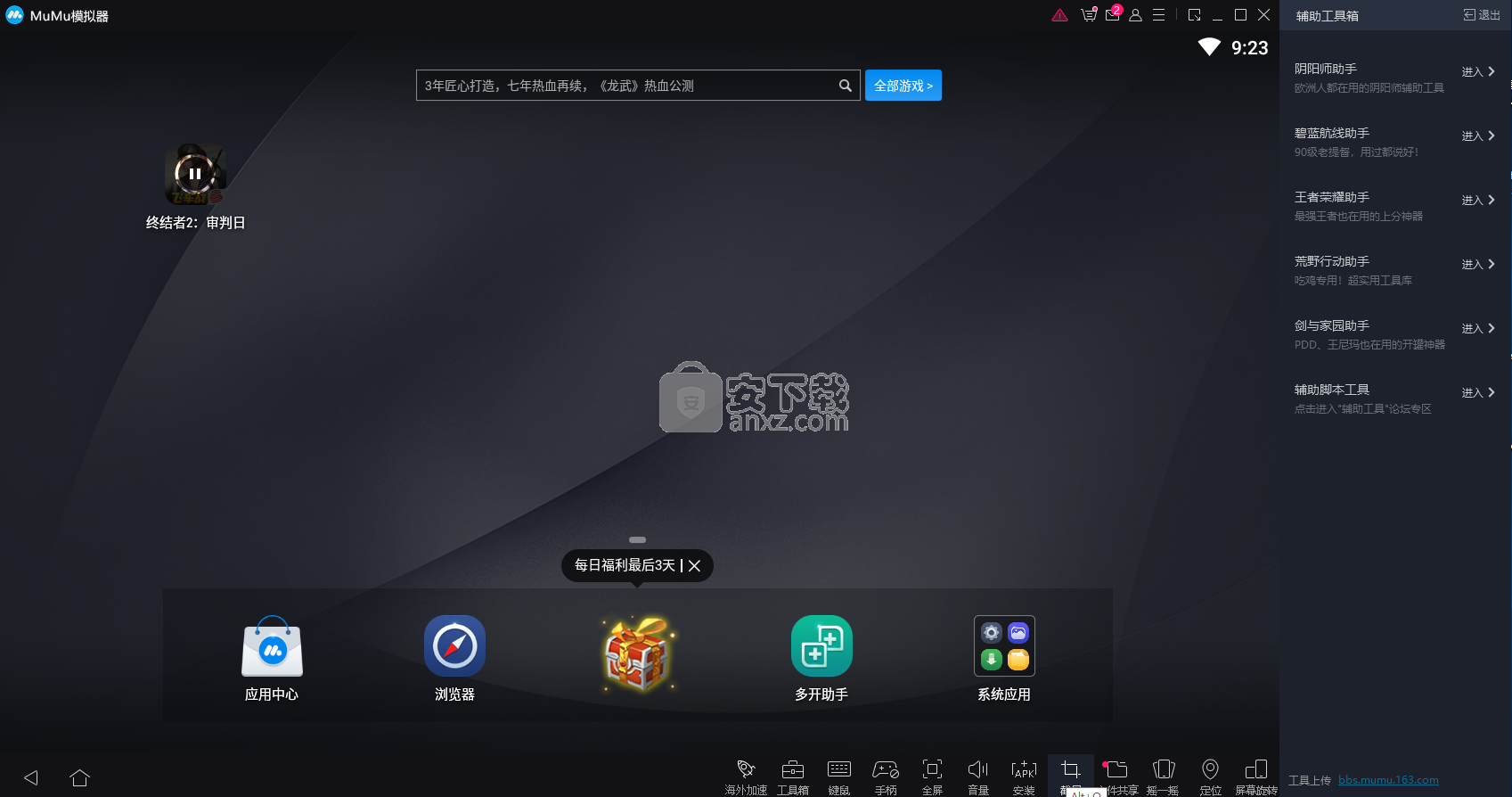Open the 手柄 gamepad settings
Viewport: 1512px width, 797px height.
[x=886, y=769]
